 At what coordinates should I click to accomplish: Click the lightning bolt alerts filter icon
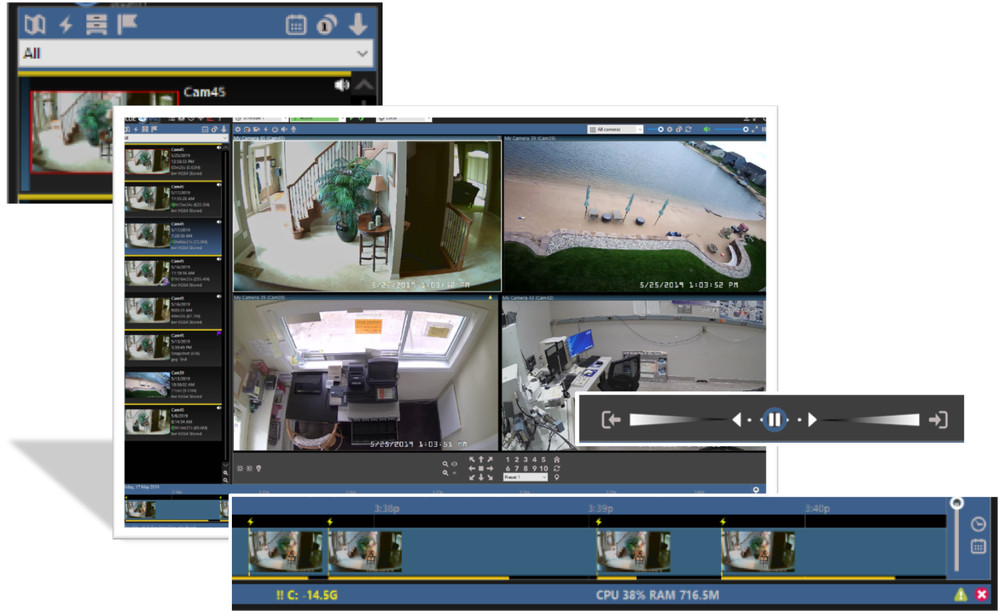pos(65,23)
